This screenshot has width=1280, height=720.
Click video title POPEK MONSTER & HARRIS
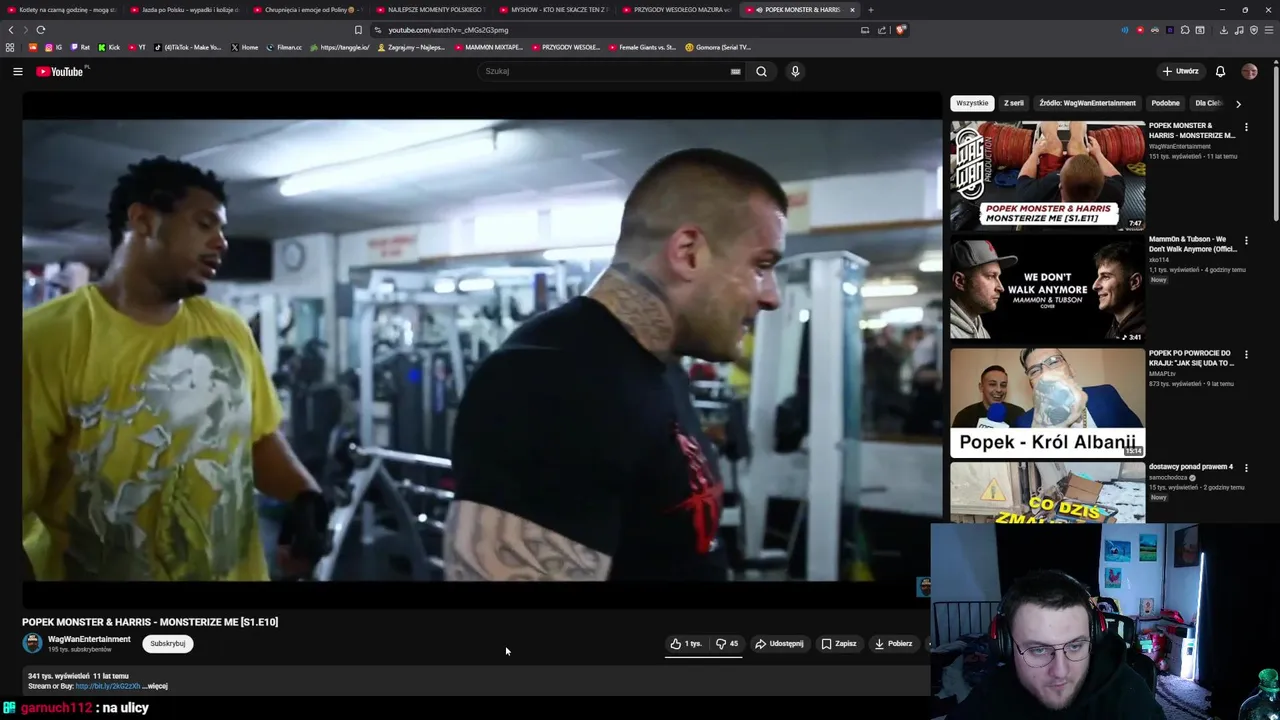[150, 622]
